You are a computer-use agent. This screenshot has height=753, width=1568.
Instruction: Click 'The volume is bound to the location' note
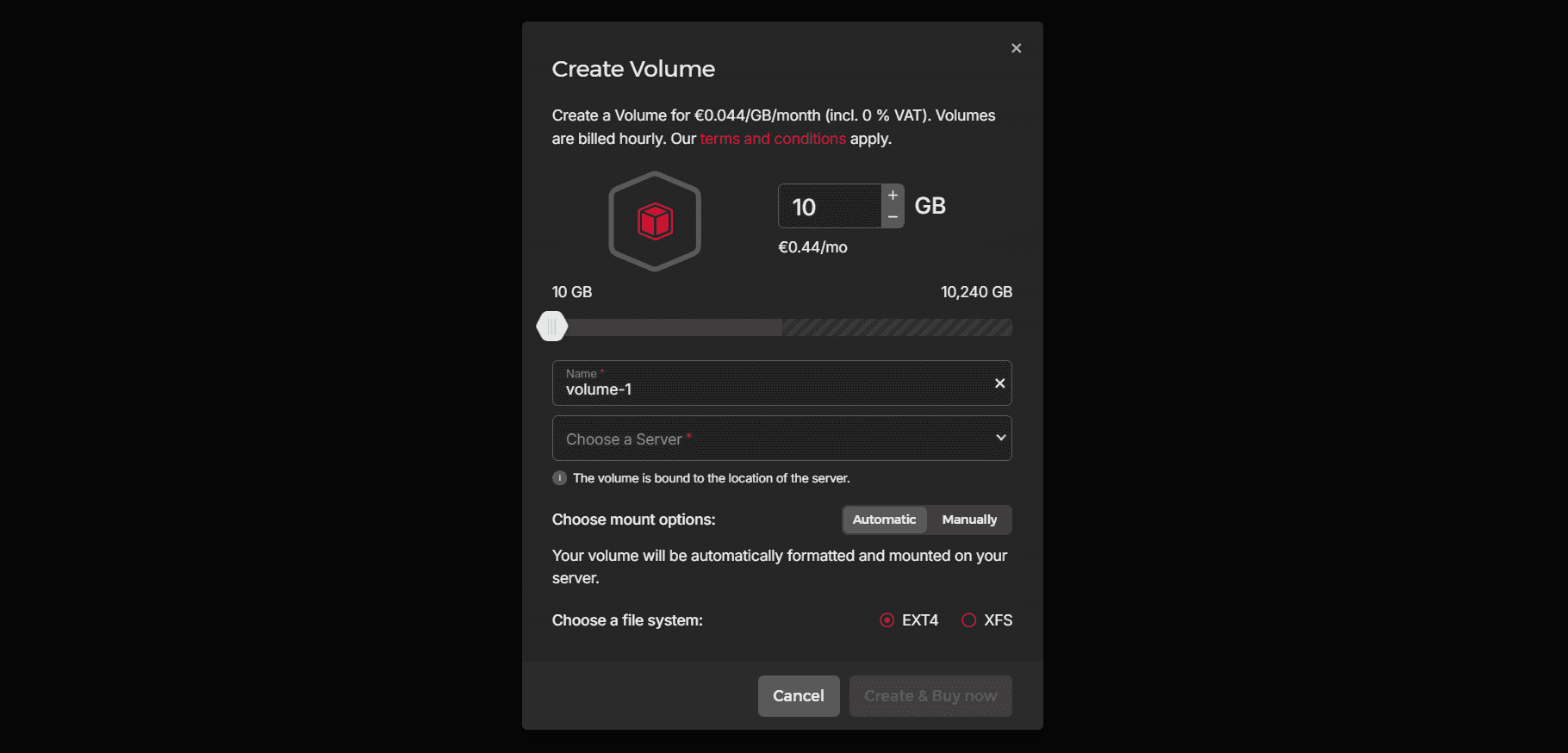coord(712,478)
